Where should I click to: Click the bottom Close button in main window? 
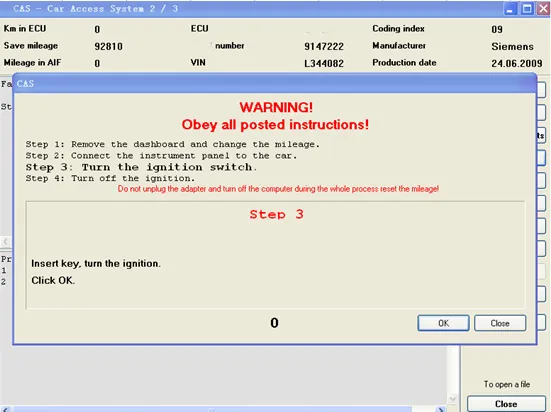[506, 404]
